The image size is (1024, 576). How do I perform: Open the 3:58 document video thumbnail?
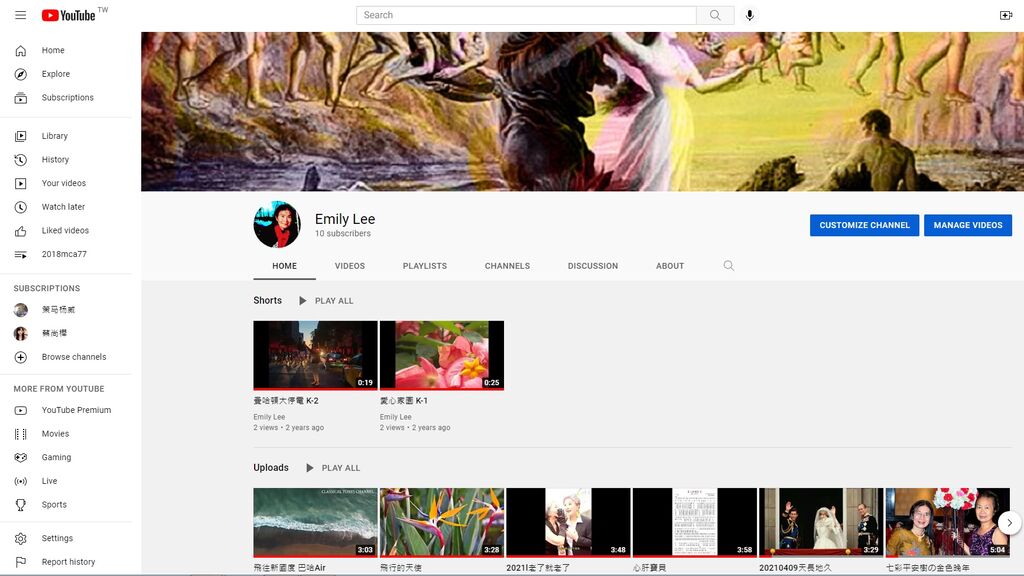(x=695, y=522)
